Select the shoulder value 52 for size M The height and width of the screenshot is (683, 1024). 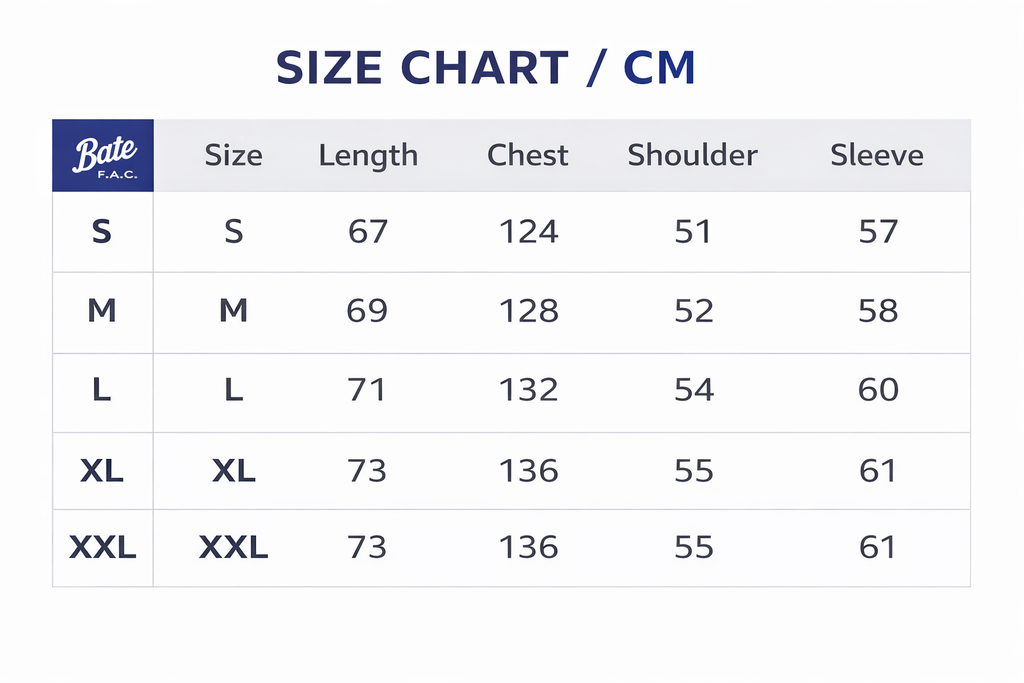click(693, 311)
